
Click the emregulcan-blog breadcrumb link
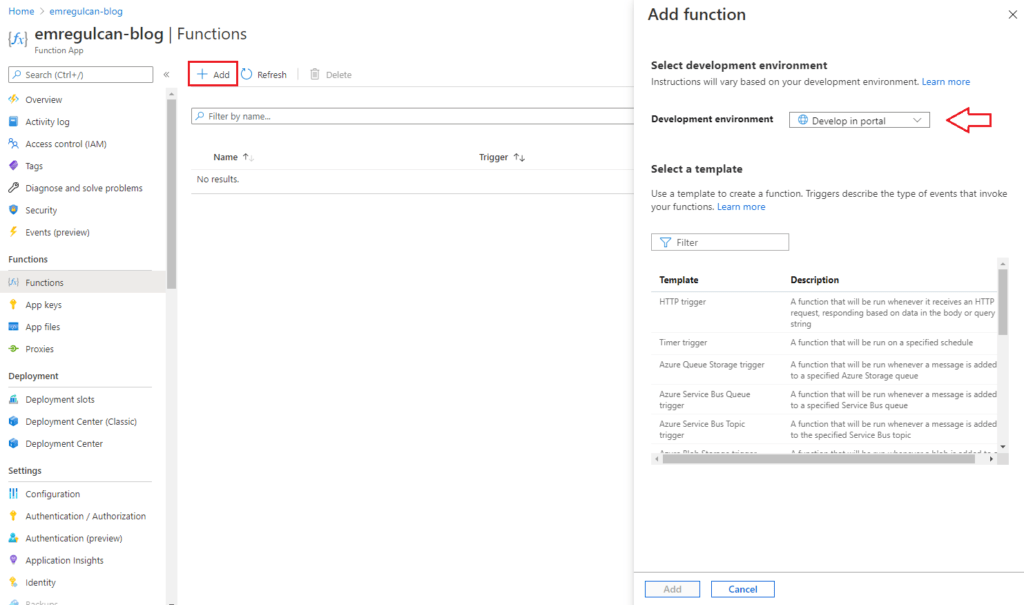click(x=86, y=11)
